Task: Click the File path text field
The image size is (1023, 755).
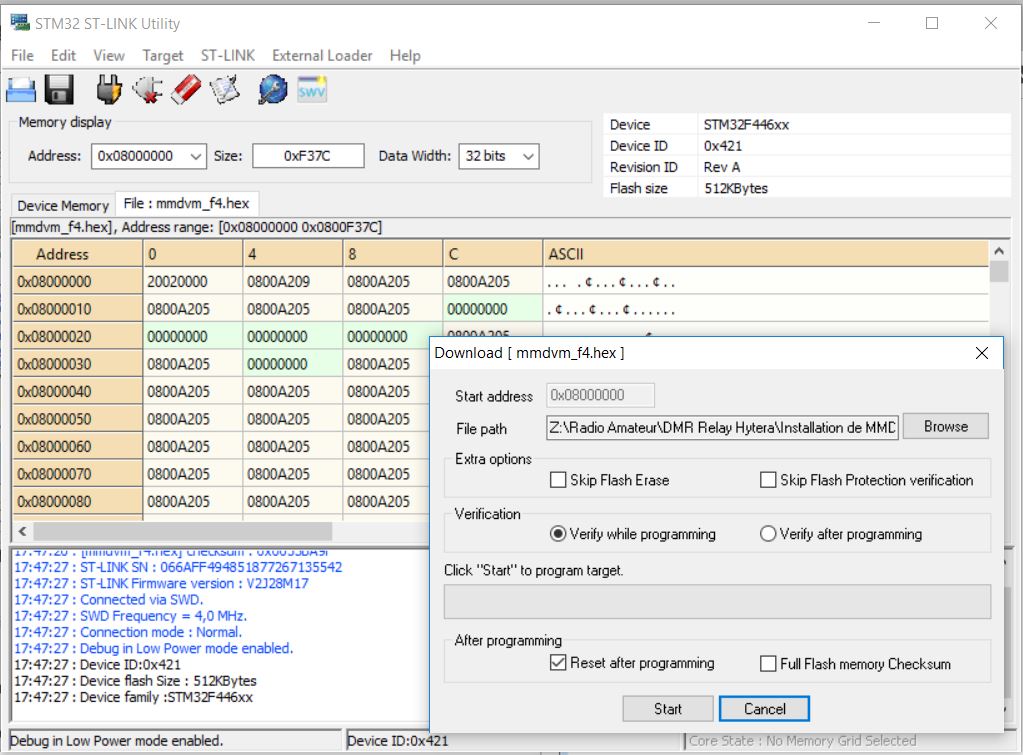Action: (x=722, y=427)
